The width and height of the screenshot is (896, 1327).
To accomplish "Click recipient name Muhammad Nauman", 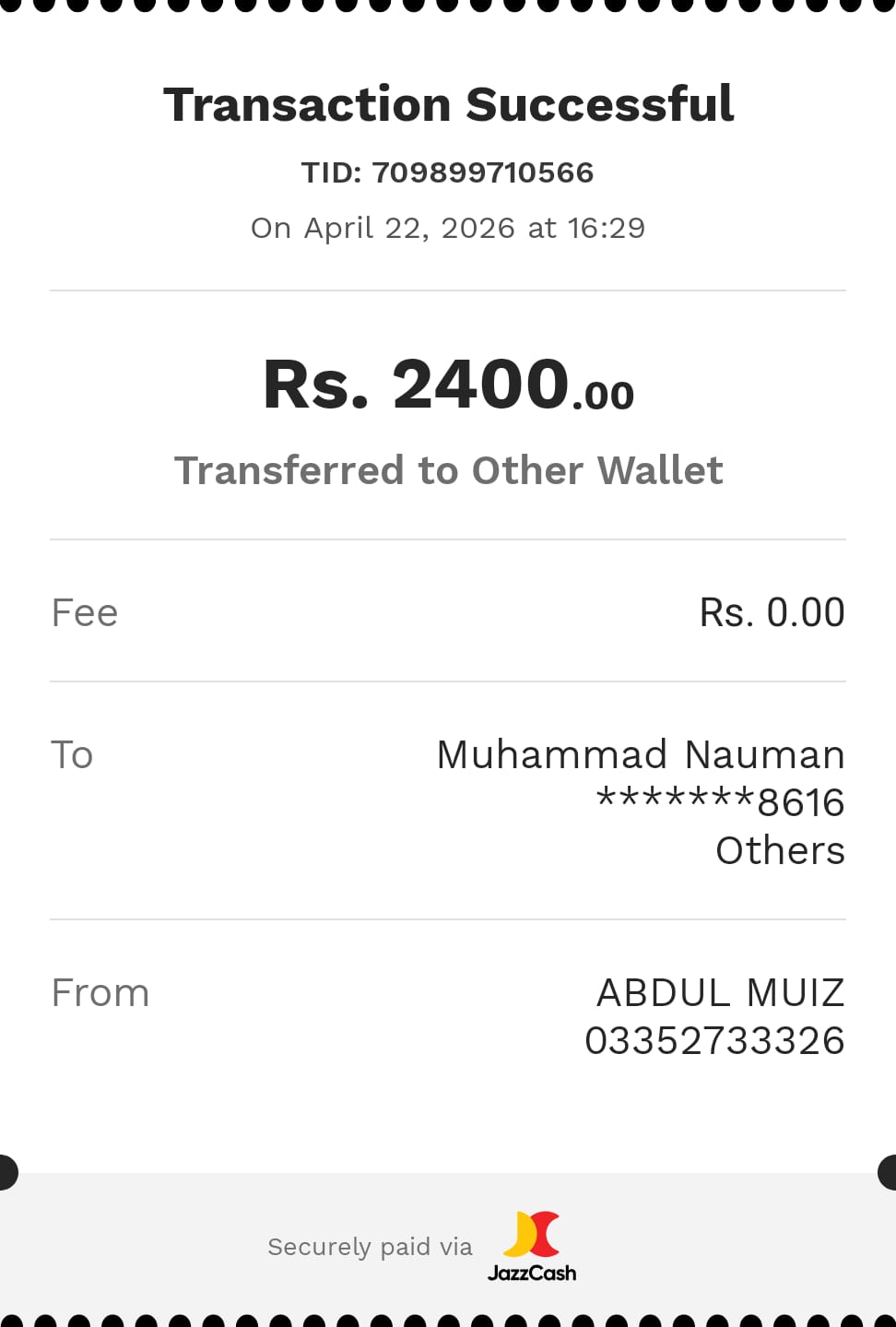I will [640, 755].
